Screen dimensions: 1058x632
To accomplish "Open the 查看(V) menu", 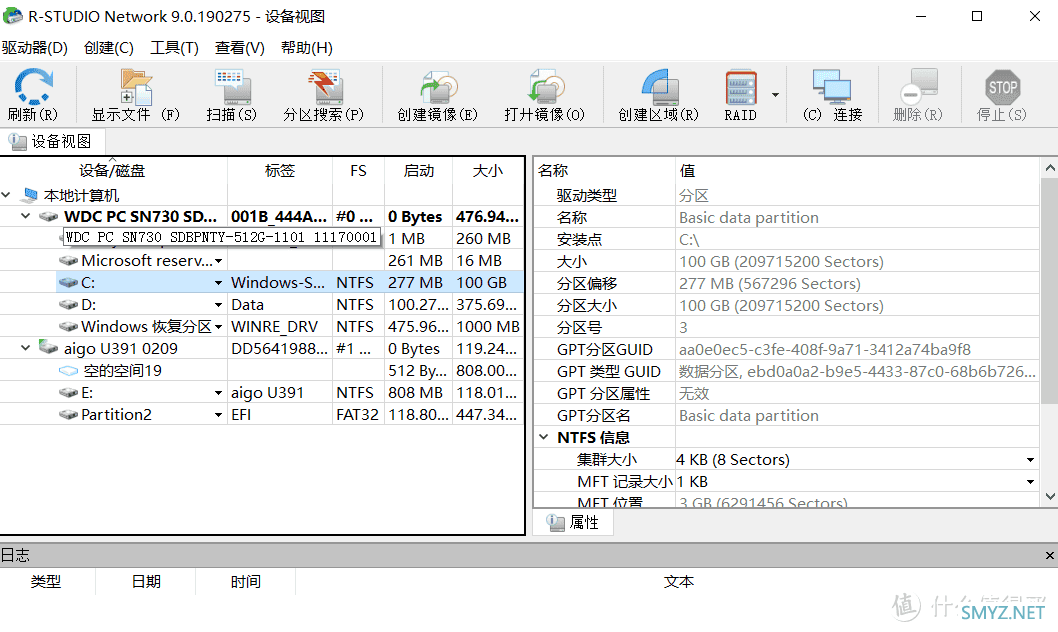I will [x=240, y=48].
